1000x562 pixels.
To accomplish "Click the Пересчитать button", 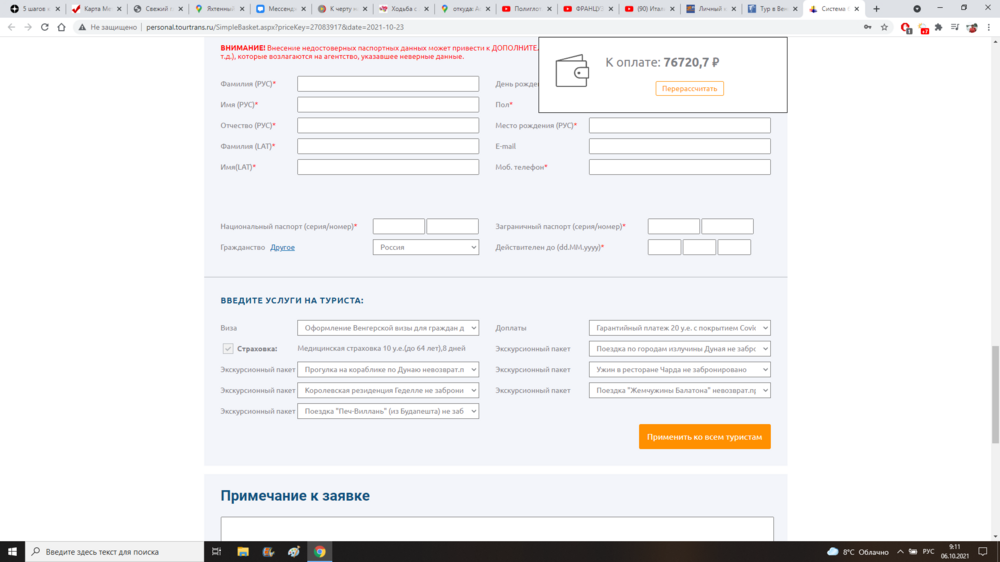I will click(689, 89).
